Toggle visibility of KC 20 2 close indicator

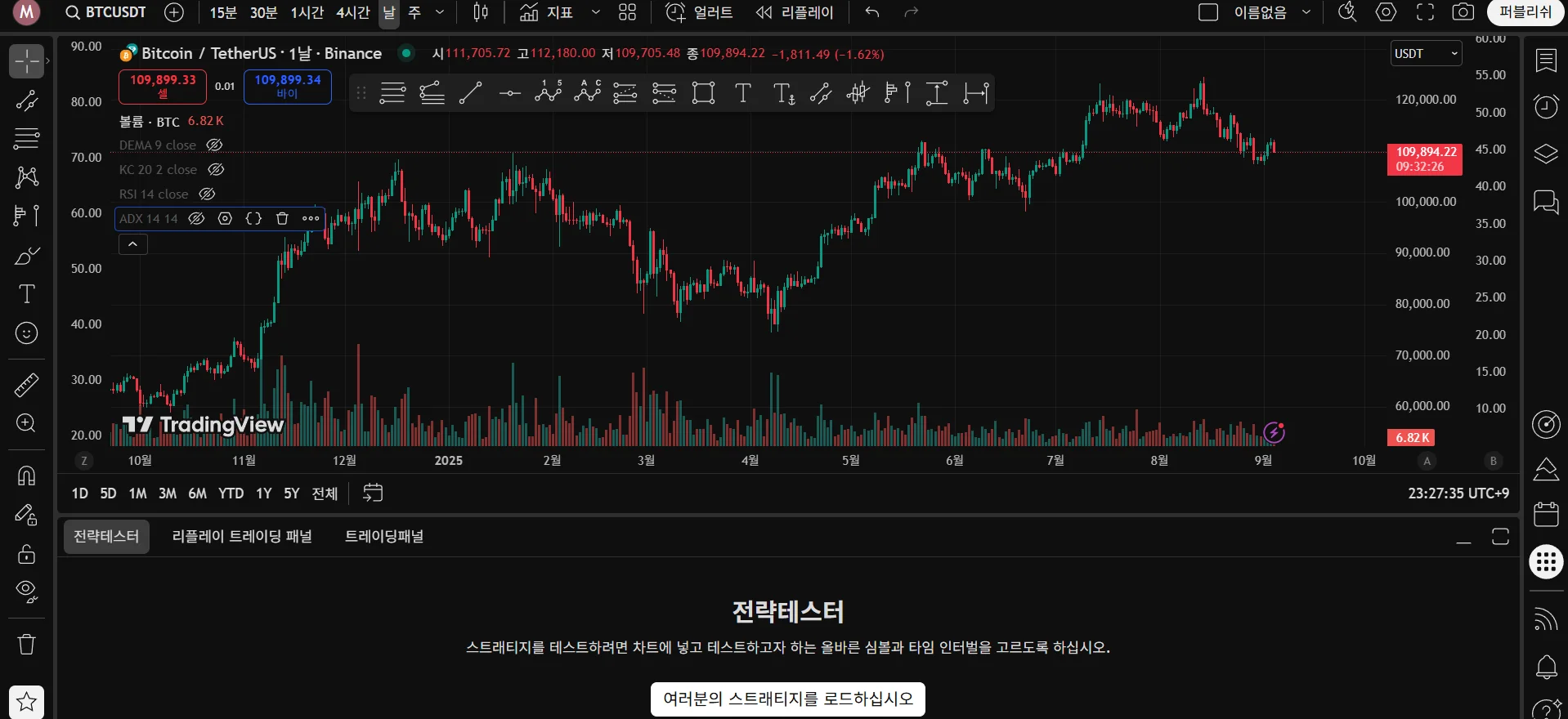216,170
